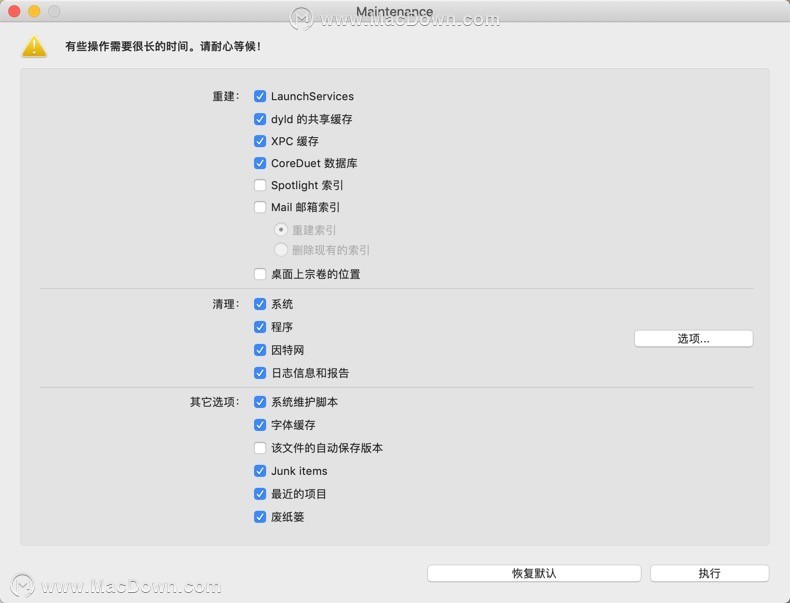
Task: Click the 恢复默认 button
Action: click(534, 573)
